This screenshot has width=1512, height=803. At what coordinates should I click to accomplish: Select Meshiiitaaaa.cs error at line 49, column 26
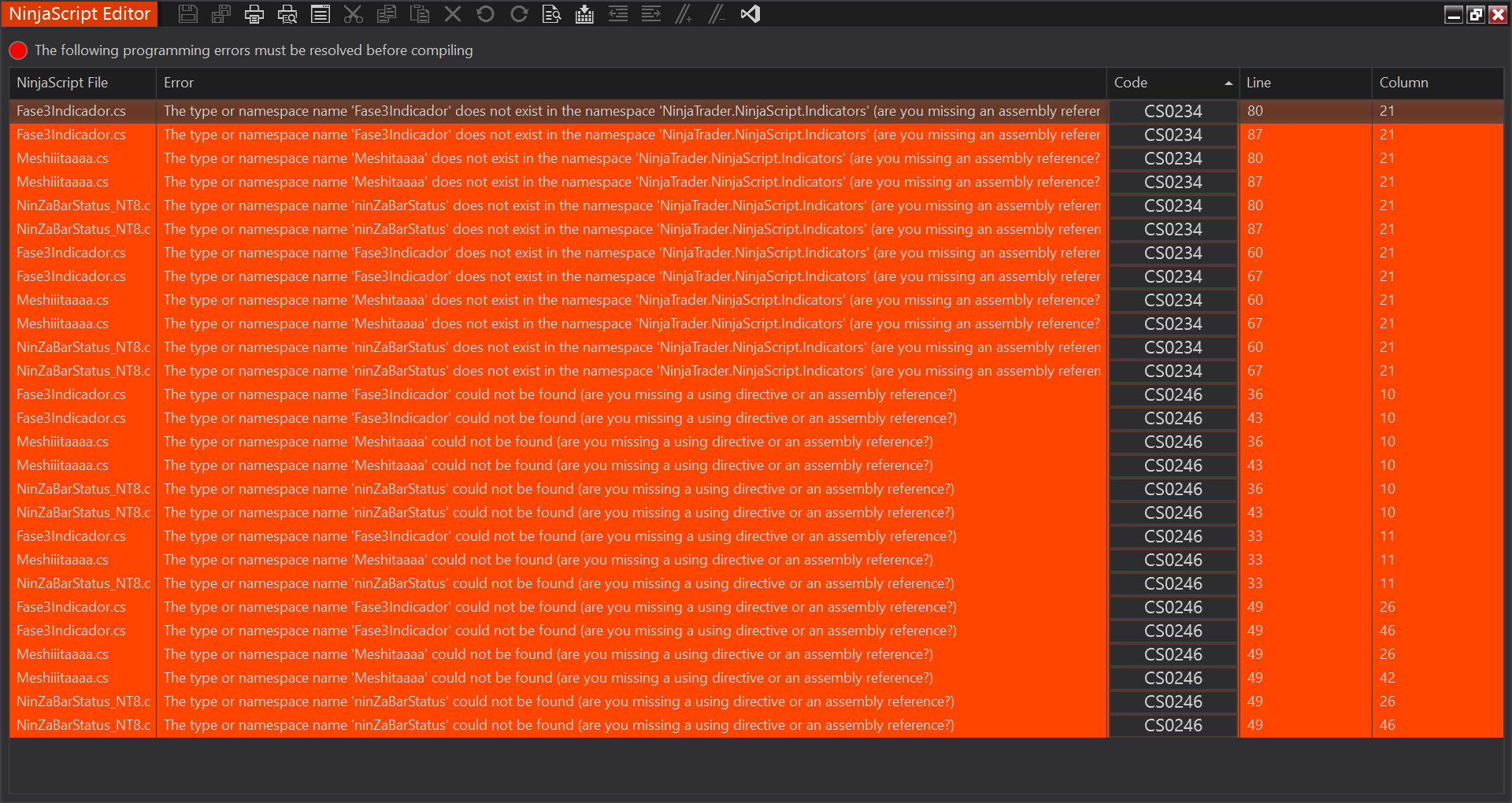point(756,654)
